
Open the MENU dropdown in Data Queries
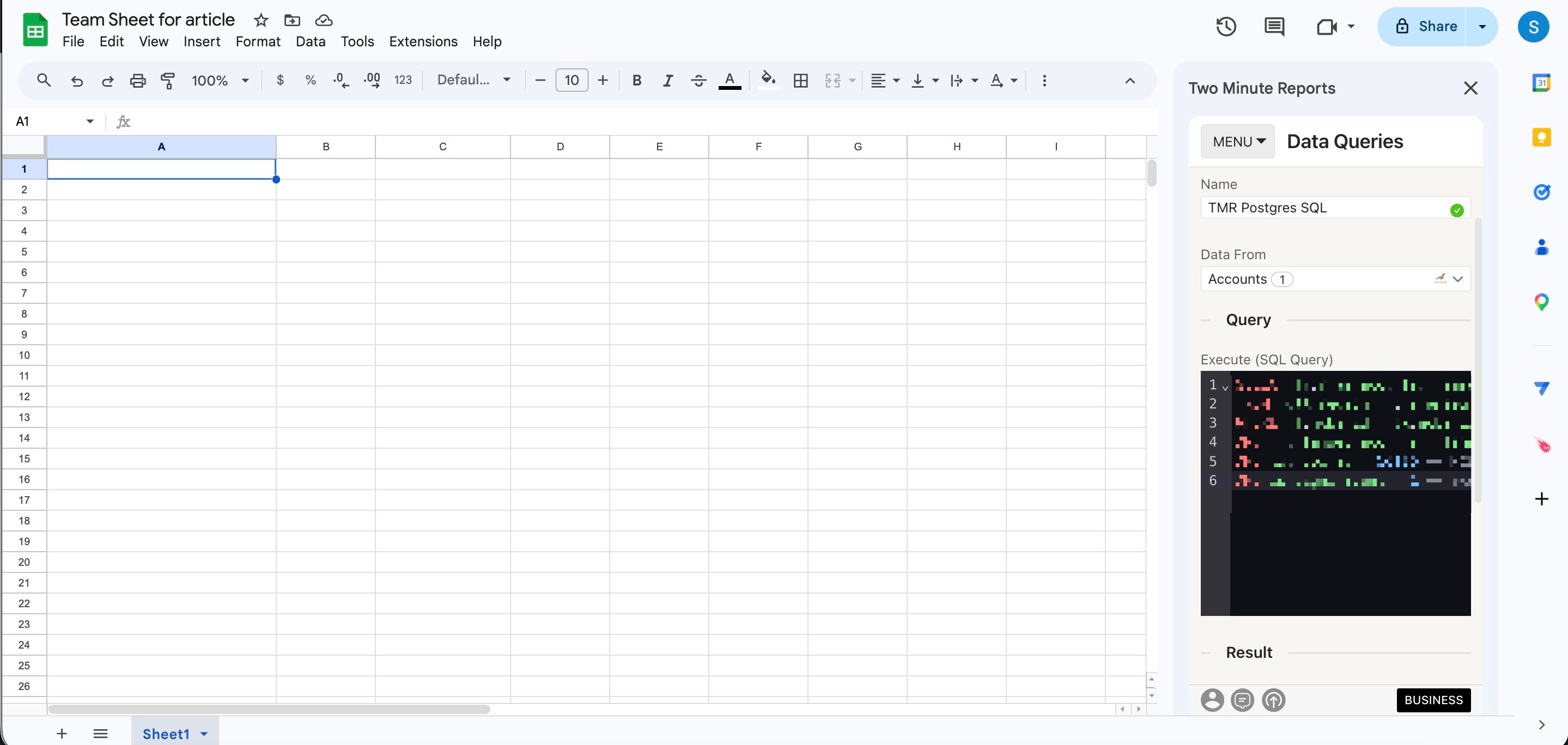(1237, 141)
